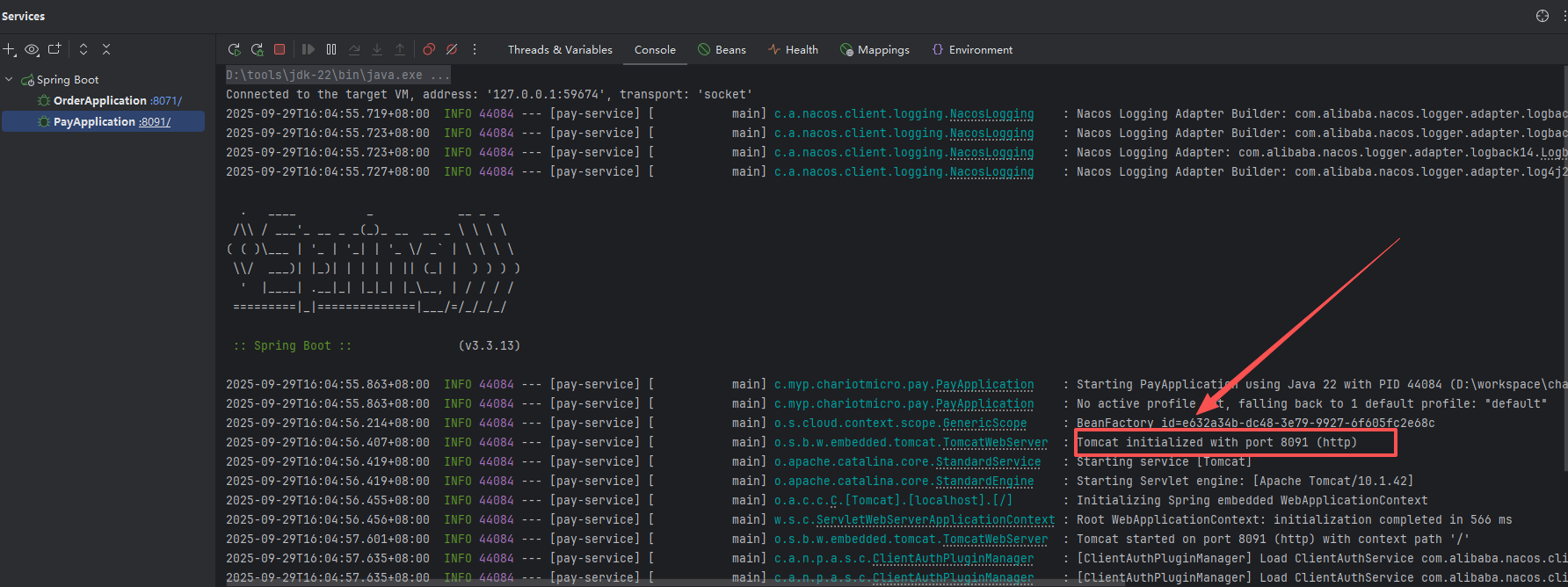Image resolution: width=1568 pixels, height=587 pixels.
Task: Open the Environment tab
Action: pos(972,50)
